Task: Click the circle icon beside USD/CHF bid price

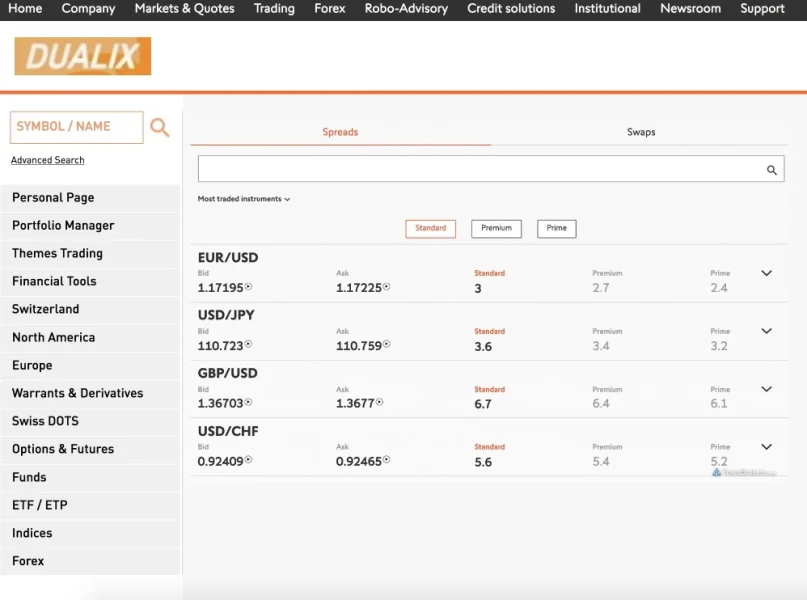Action: tap(249, 461)
